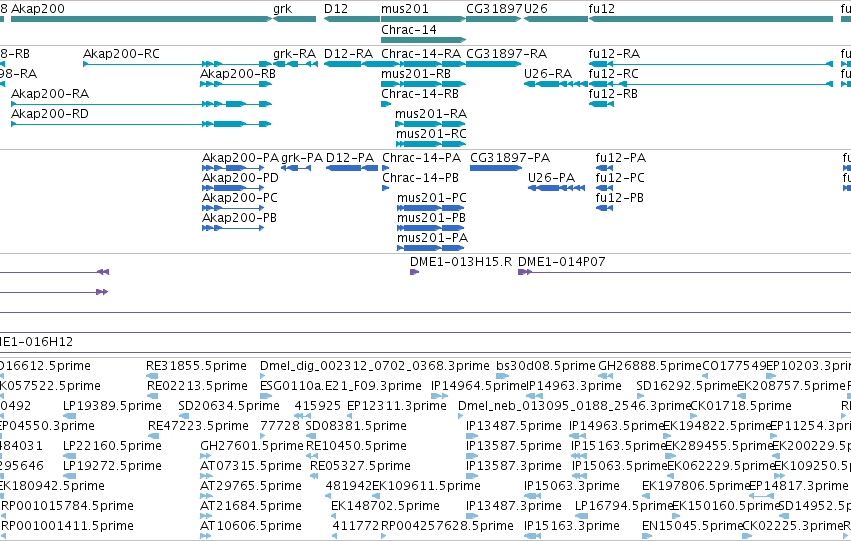851x541 pixels.
Task: Select the fu12-RC transcript line
Action: coord(710,84)
